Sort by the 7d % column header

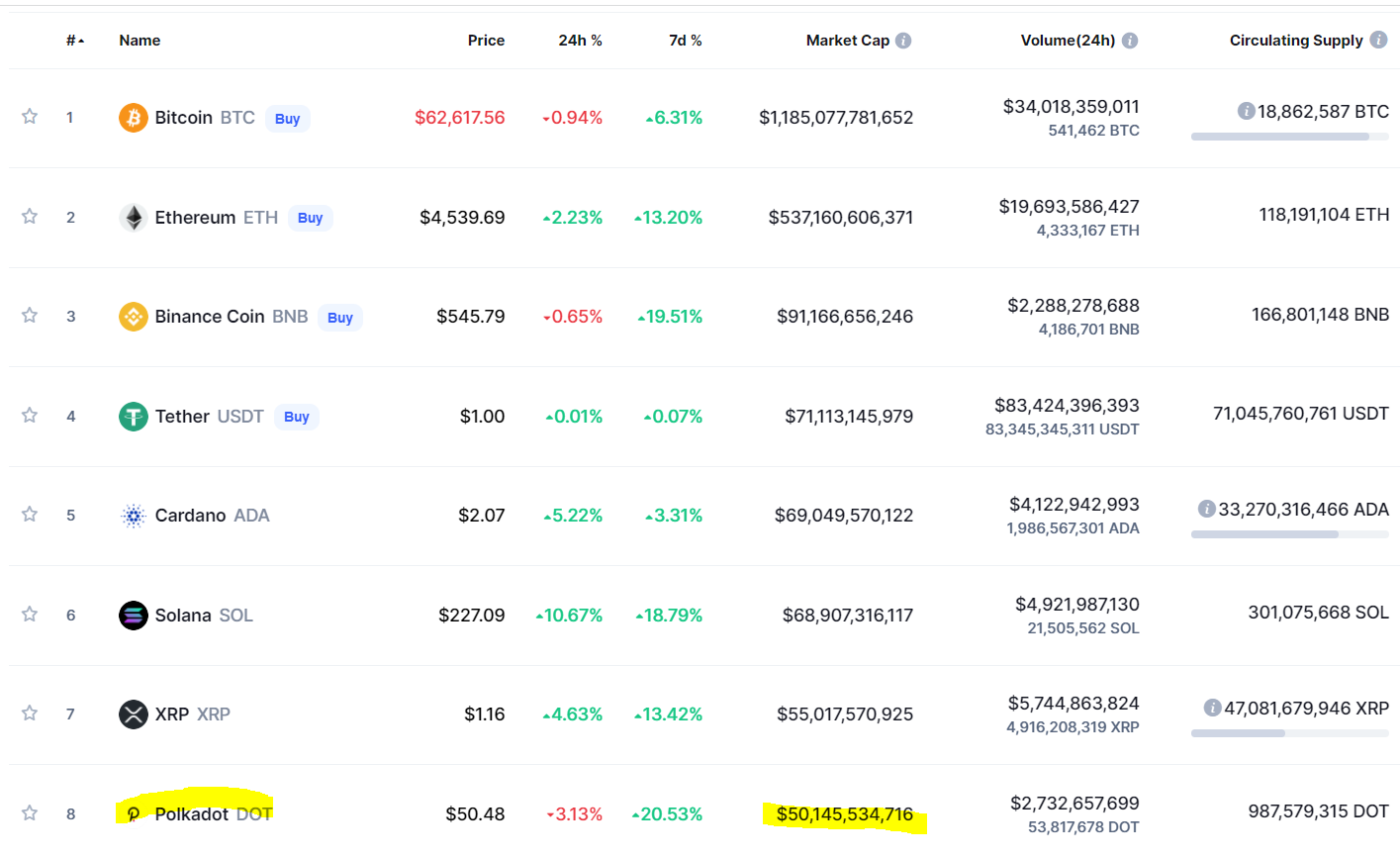click(685, 41)
